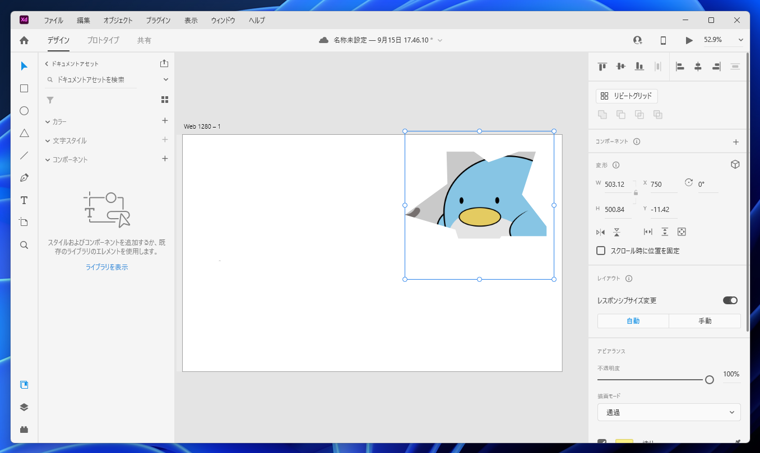
Task: Make component via plus in right panel
Action: pos(736,142)
